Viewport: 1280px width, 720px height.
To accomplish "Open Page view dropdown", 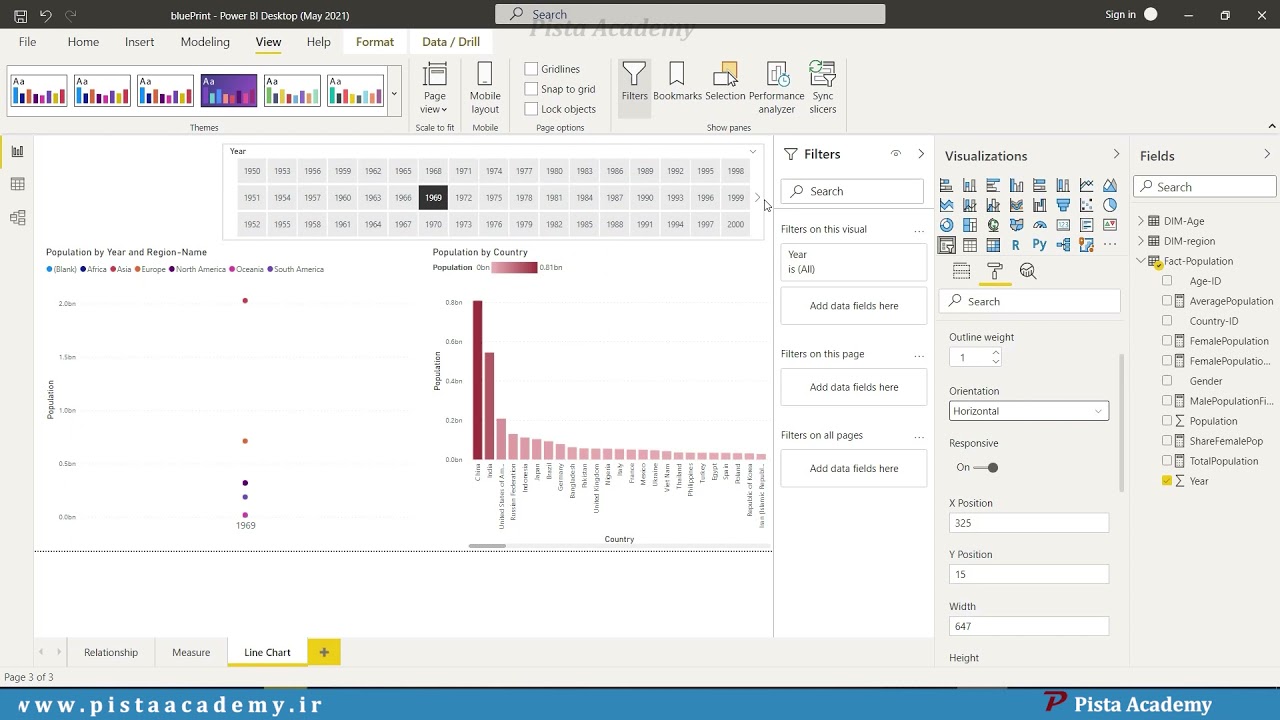I will (435, 88).
